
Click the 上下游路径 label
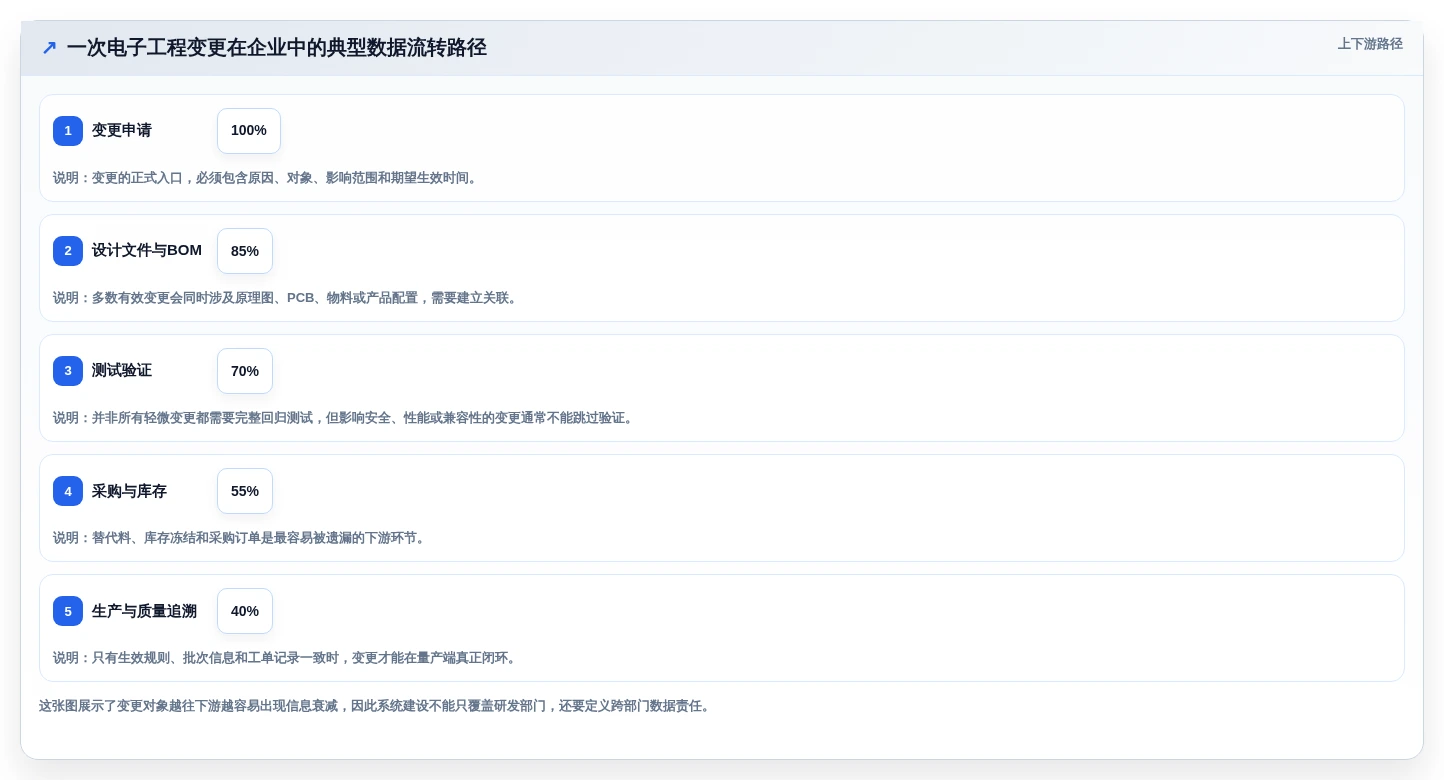pos(1370,44)
